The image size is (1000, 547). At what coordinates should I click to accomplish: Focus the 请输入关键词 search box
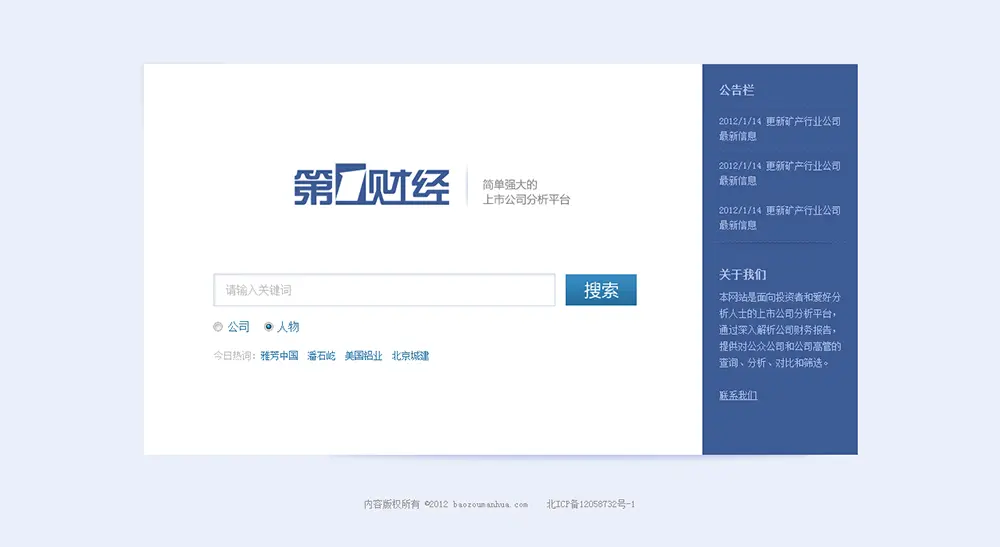tap(384, 290)
